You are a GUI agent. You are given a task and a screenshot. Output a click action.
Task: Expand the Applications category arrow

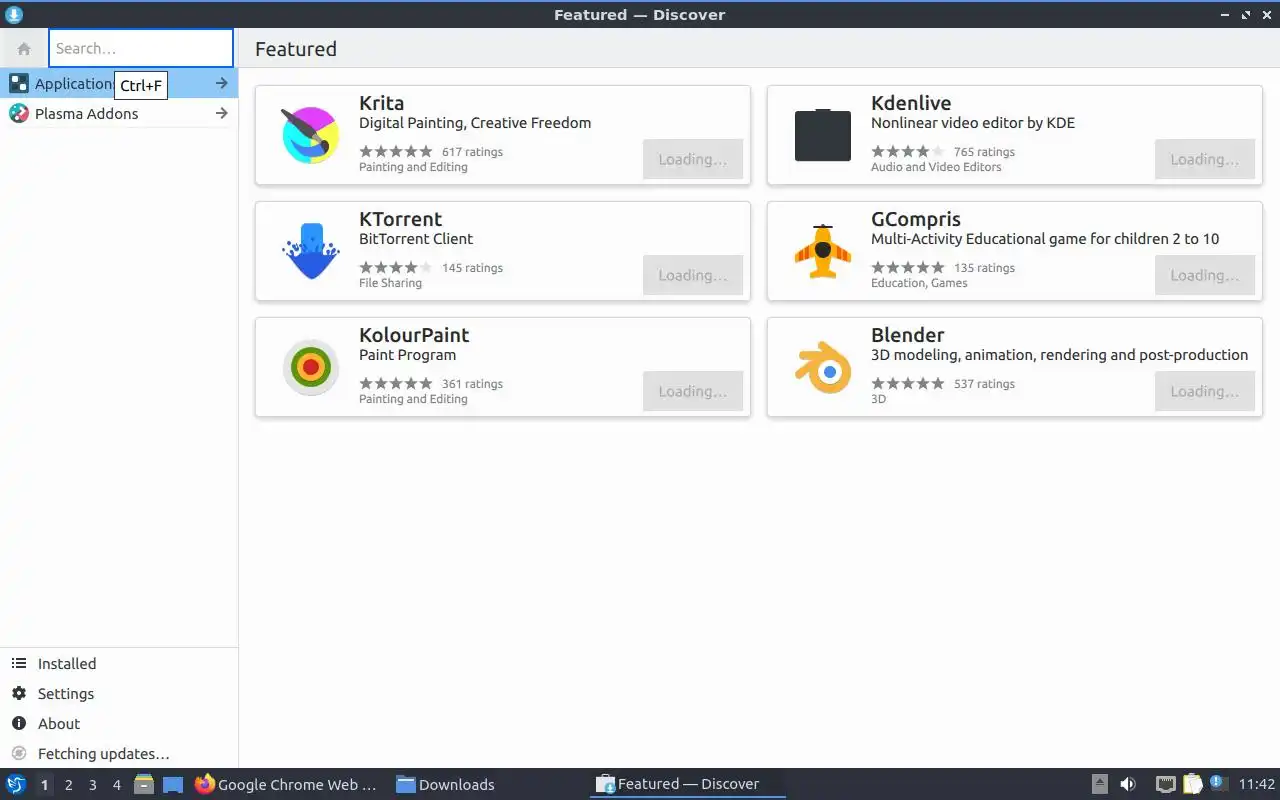[x=222, y=83]
